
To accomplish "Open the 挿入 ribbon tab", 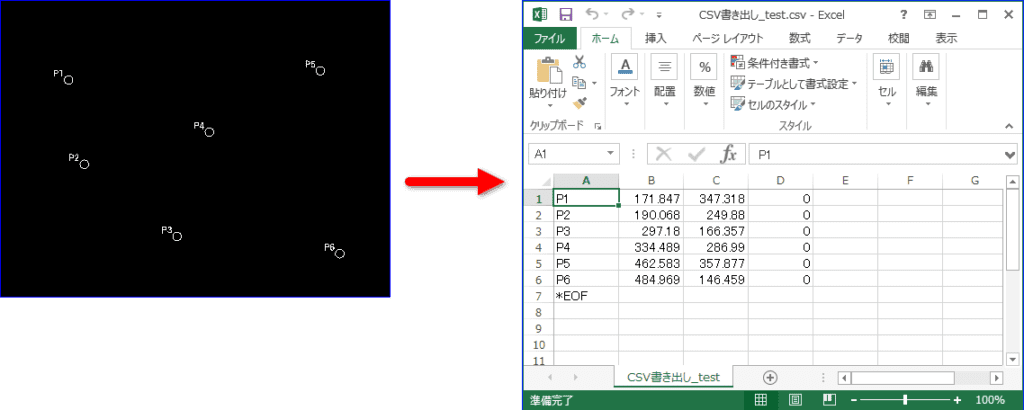I will 656,38.
